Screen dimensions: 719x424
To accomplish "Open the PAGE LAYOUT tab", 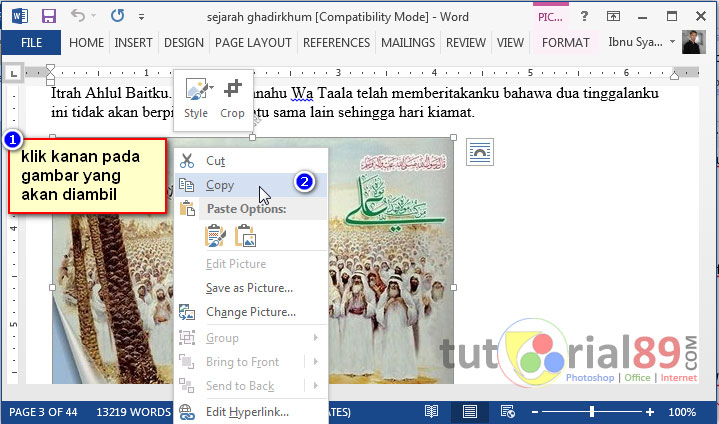I will (x=253, y=43).
